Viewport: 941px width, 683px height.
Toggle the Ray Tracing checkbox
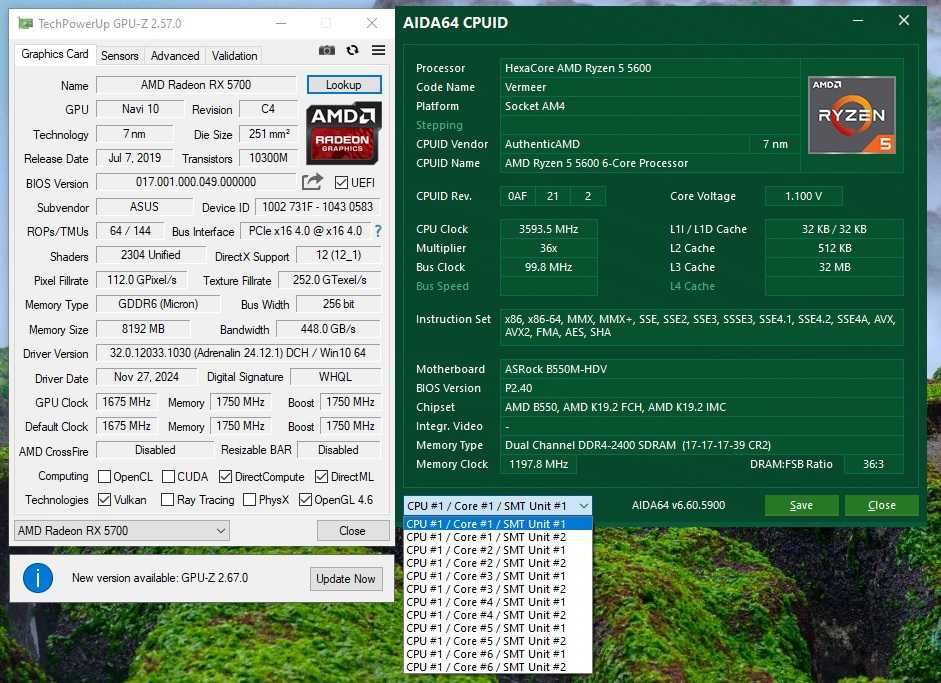[167, 499]
